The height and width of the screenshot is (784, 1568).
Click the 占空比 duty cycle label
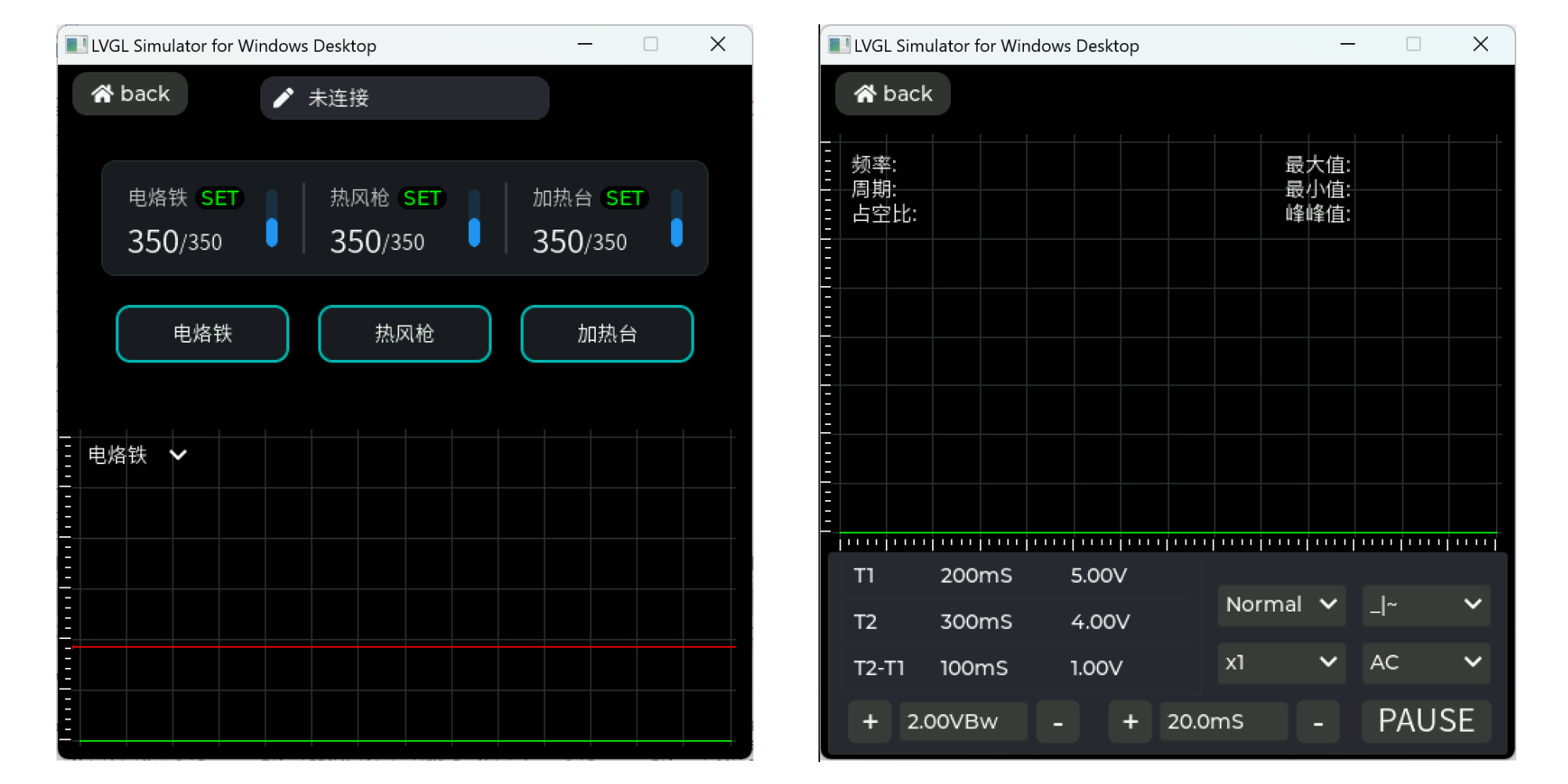[x=884, y=214]
